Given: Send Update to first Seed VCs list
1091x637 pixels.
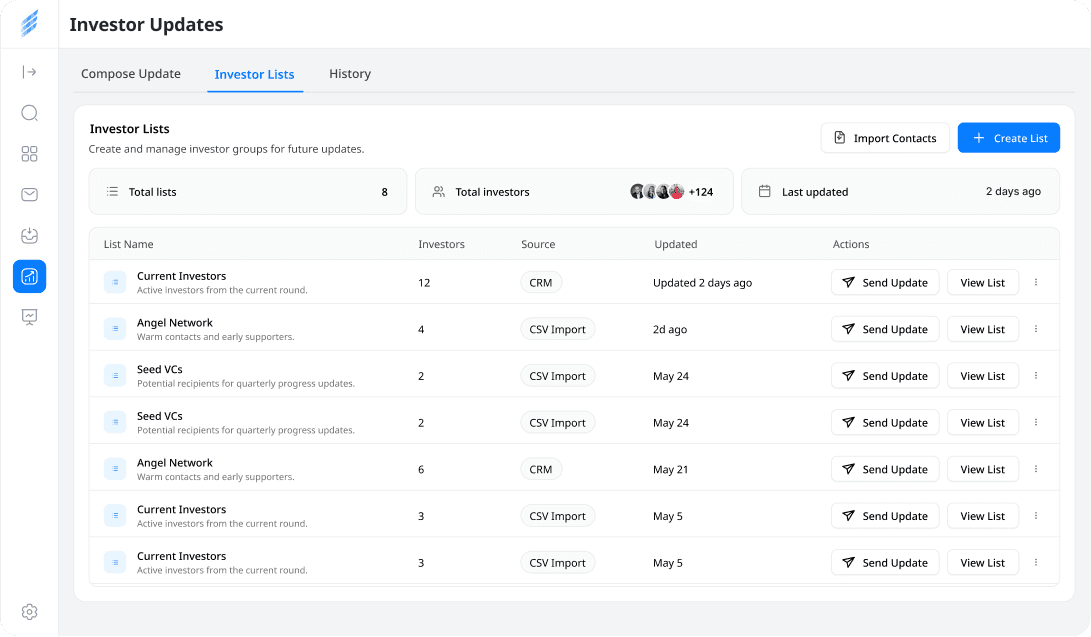Looking at the screenshot, I should coord(885,376).
